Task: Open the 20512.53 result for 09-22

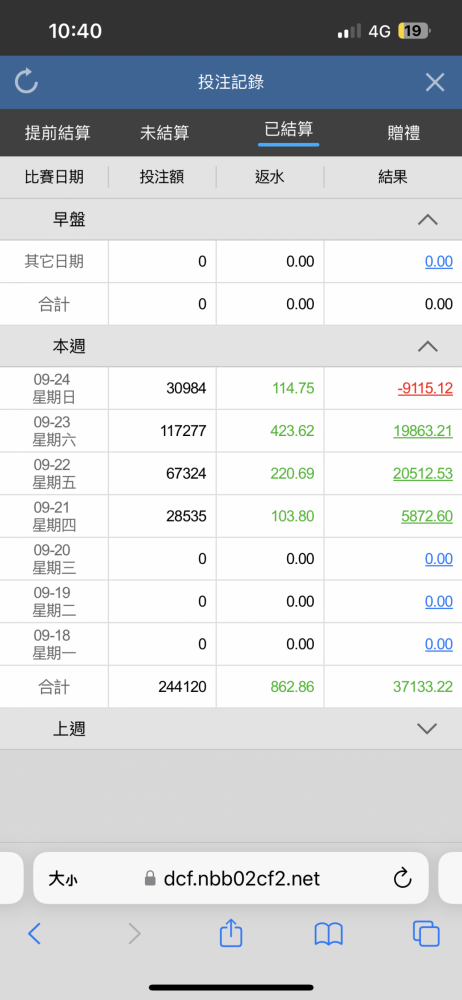Action: tap(423, 474)
